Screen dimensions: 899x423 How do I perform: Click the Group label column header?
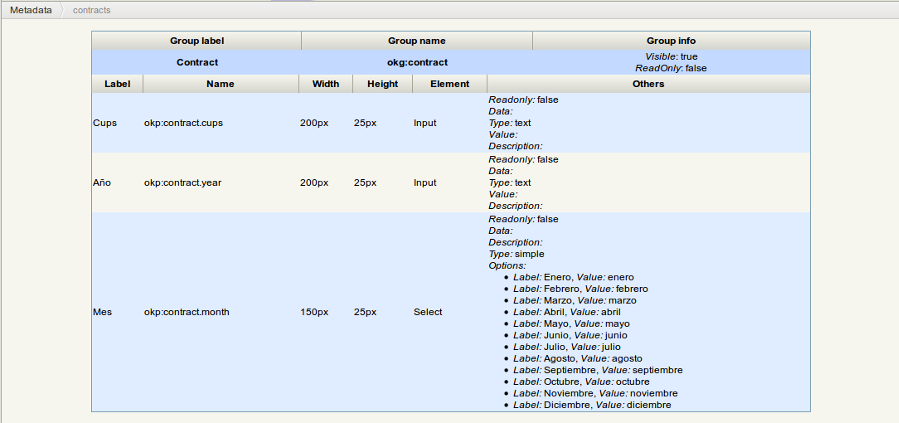click(x=196, y=41)
